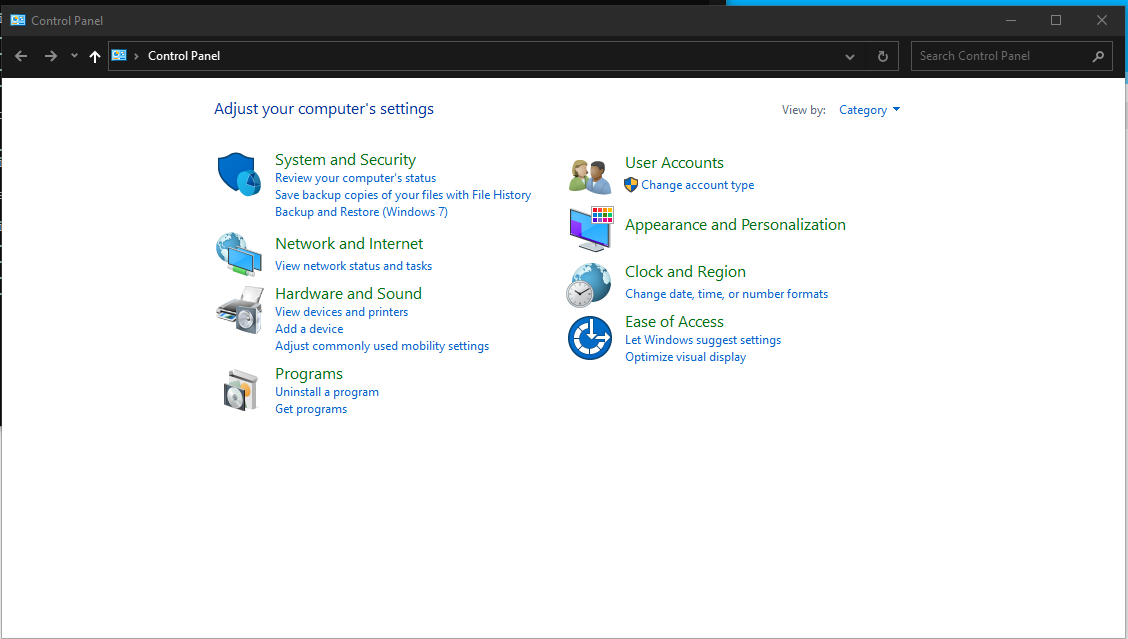Screen dimensions: 1128x639
Task: Click the address bar Control Panel icon
Action: pyautogui.click(x=119, y=55)
